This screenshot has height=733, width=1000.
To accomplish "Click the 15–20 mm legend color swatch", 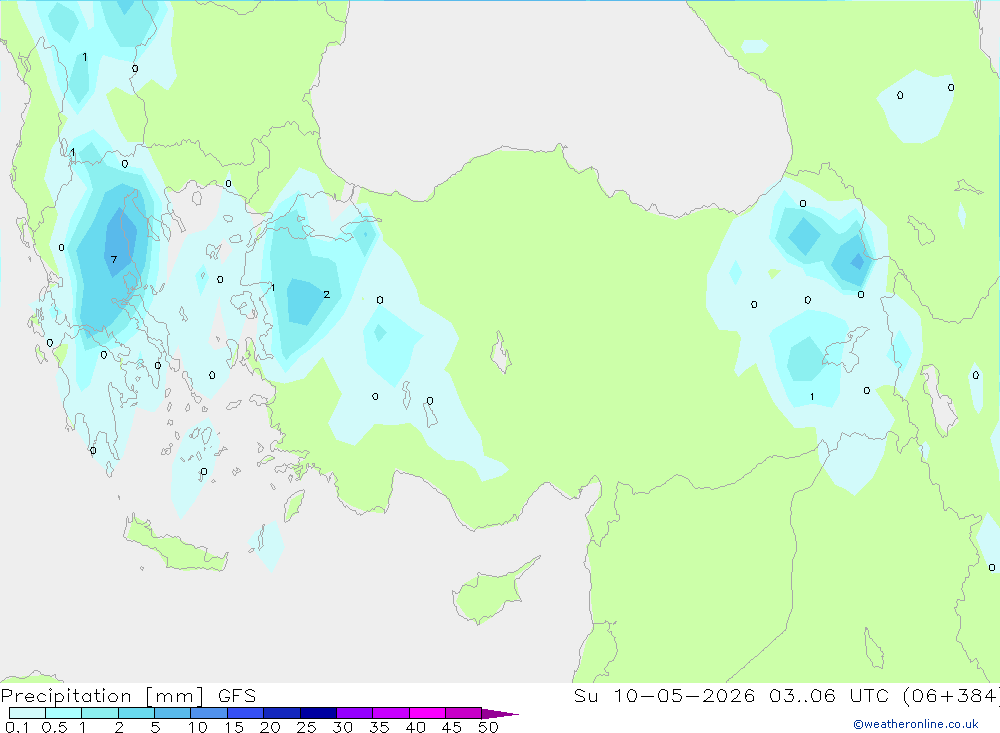I will (246, 713).
